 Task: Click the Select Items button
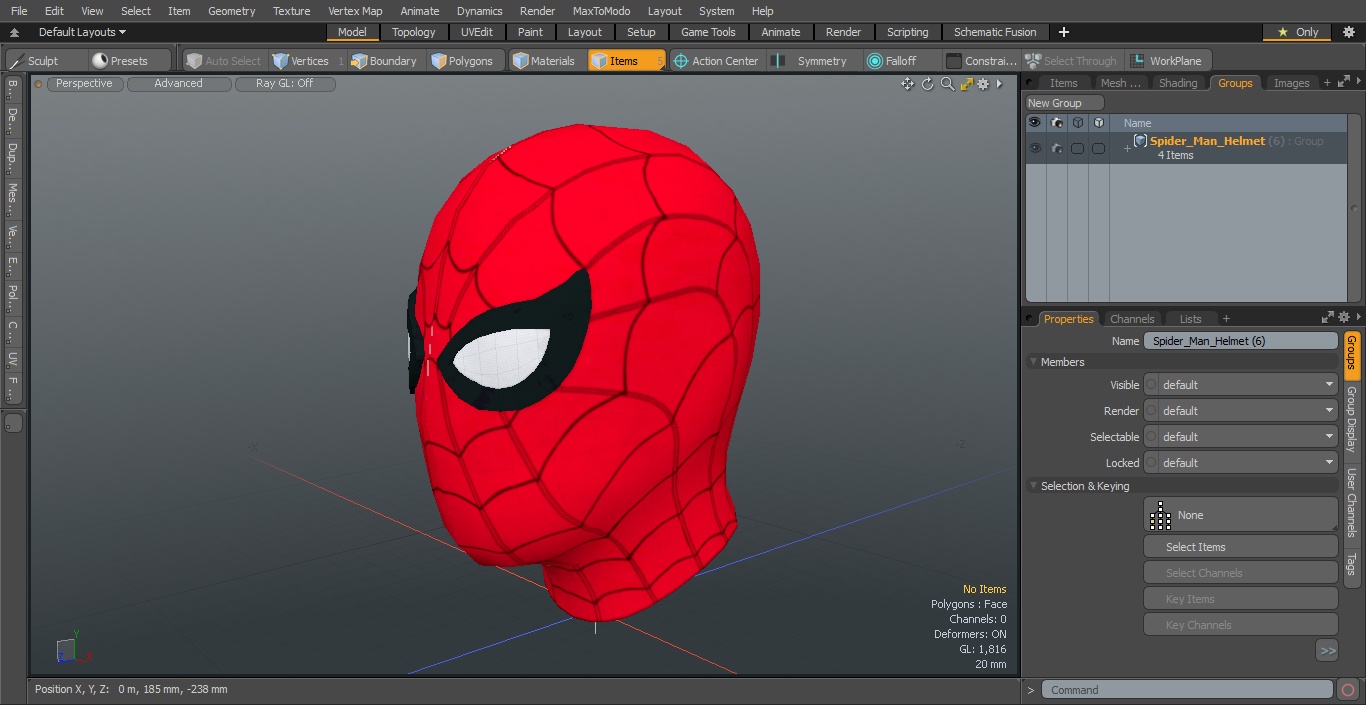click(1240, 547)
